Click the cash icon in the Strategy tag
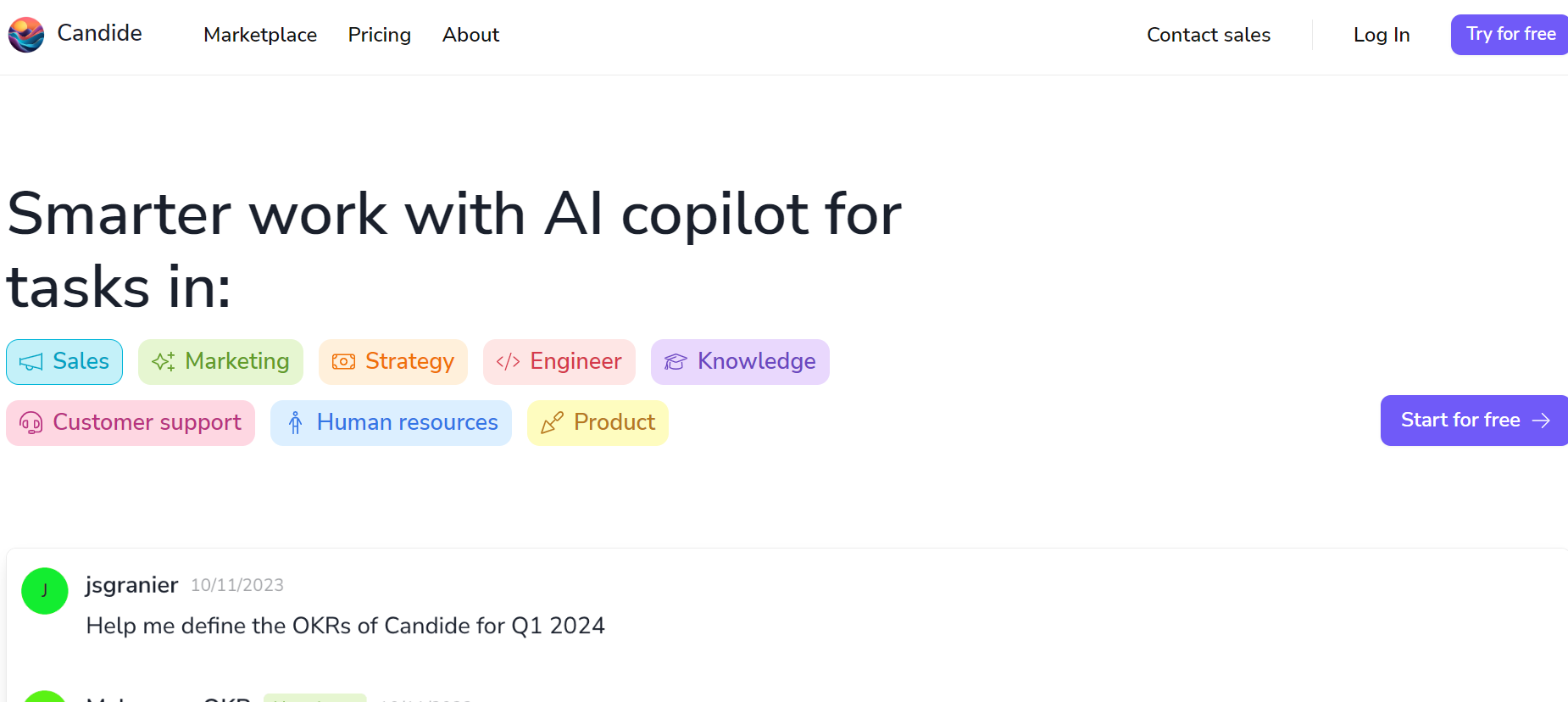The image size is (1568, 702). tap(342, 361)
